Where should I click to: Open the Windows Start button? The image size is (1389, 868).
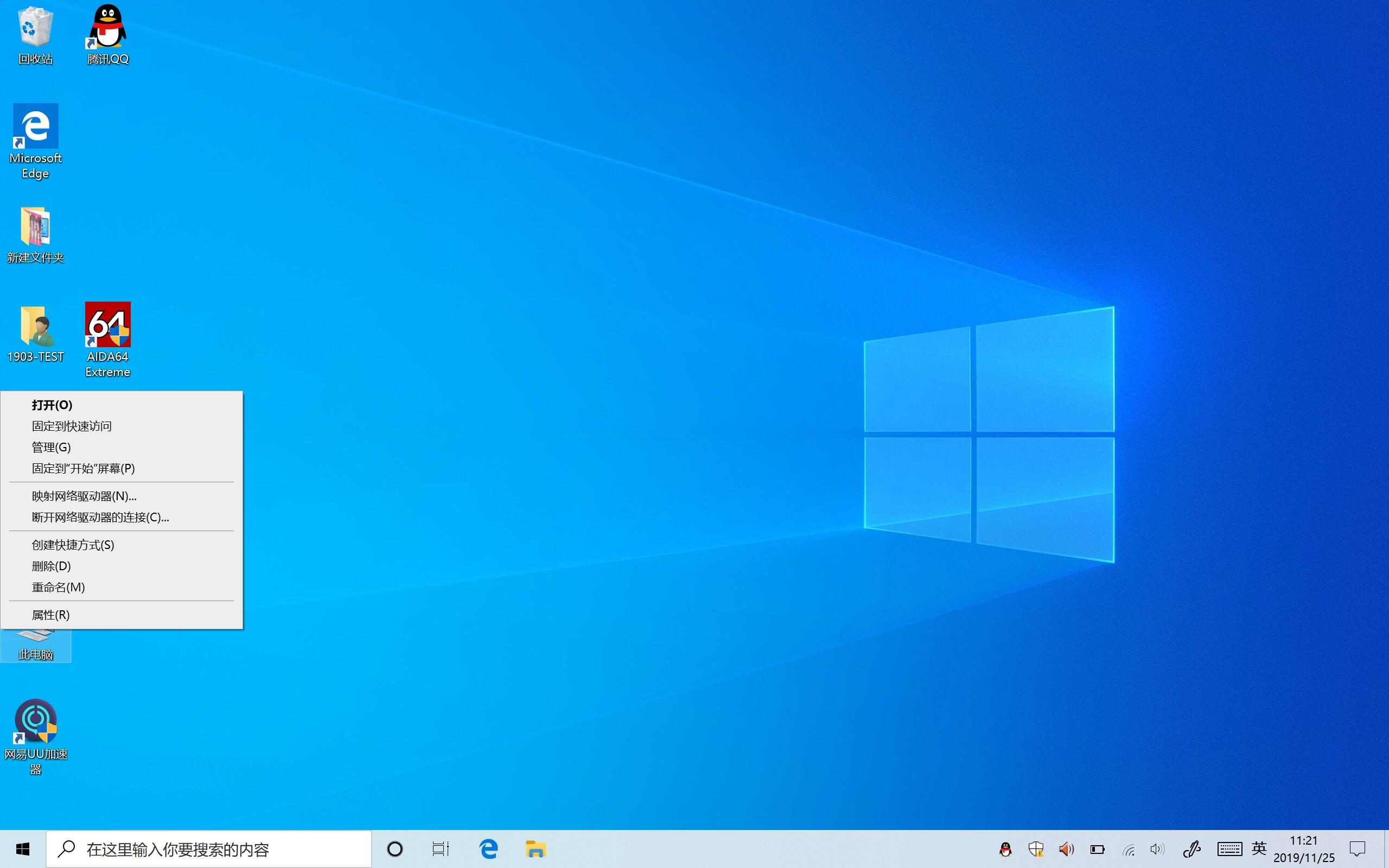coord(23,849)
